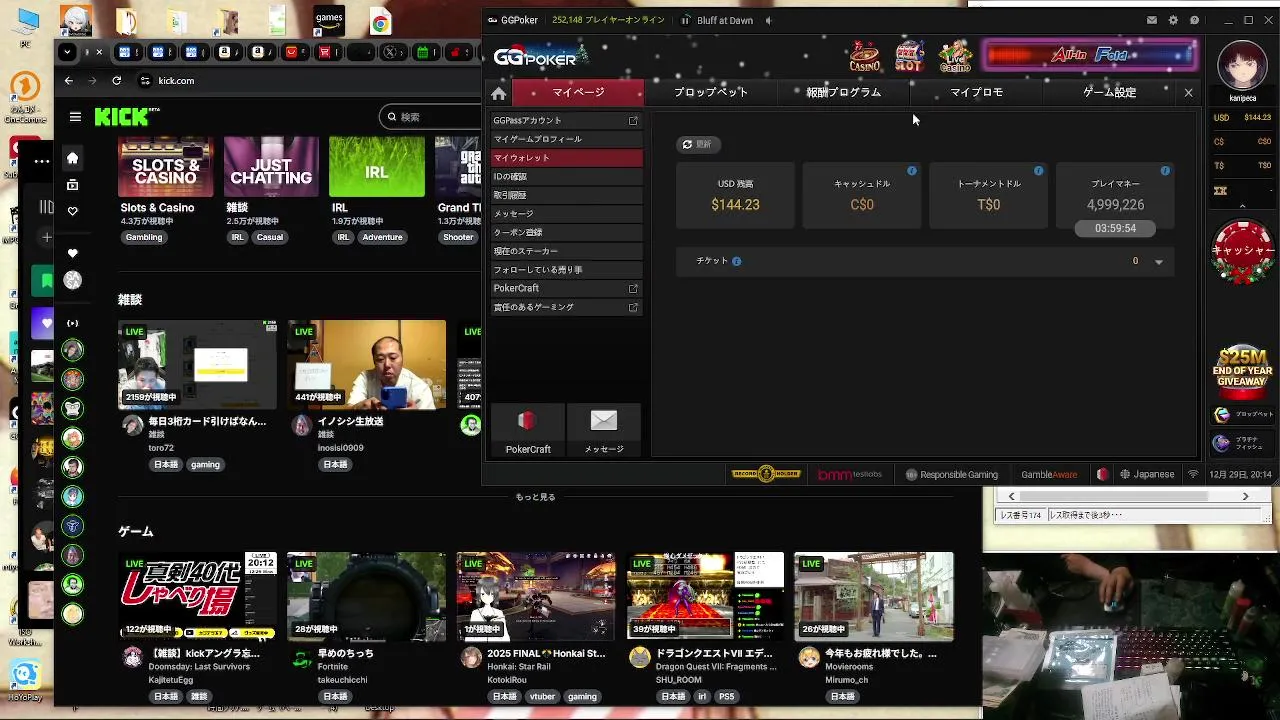Open GGPassアカウント menu item
The image size is (1280, 720).
tap(565, 120)
